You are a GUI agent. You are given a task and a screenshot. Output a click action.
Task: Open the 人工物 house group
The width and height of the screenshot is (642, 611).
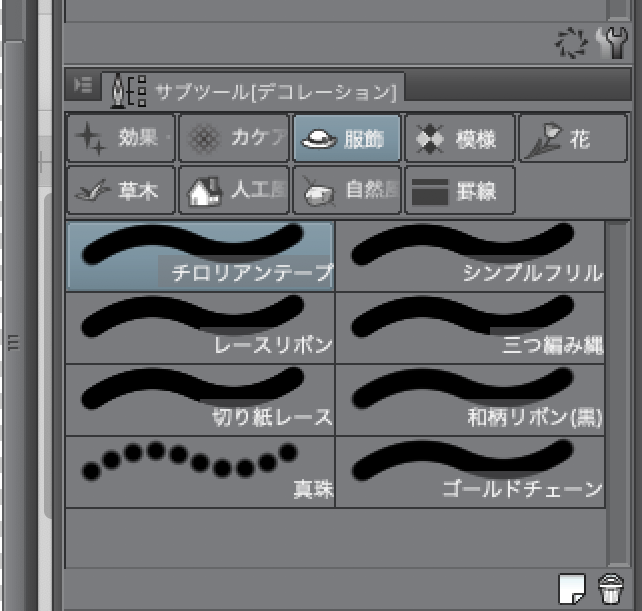click(x=234, y=190)
